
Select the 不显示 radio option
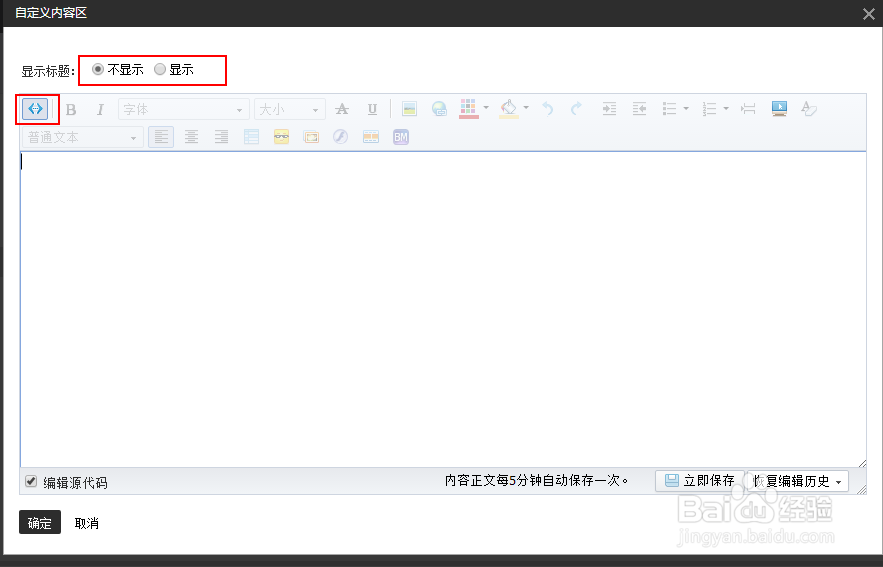[98, 69]
